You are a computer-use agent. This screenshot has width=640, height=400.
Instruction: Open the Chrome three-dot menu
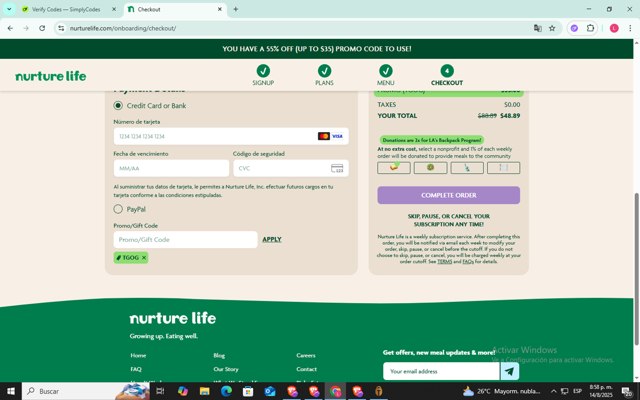click(630, 28)
